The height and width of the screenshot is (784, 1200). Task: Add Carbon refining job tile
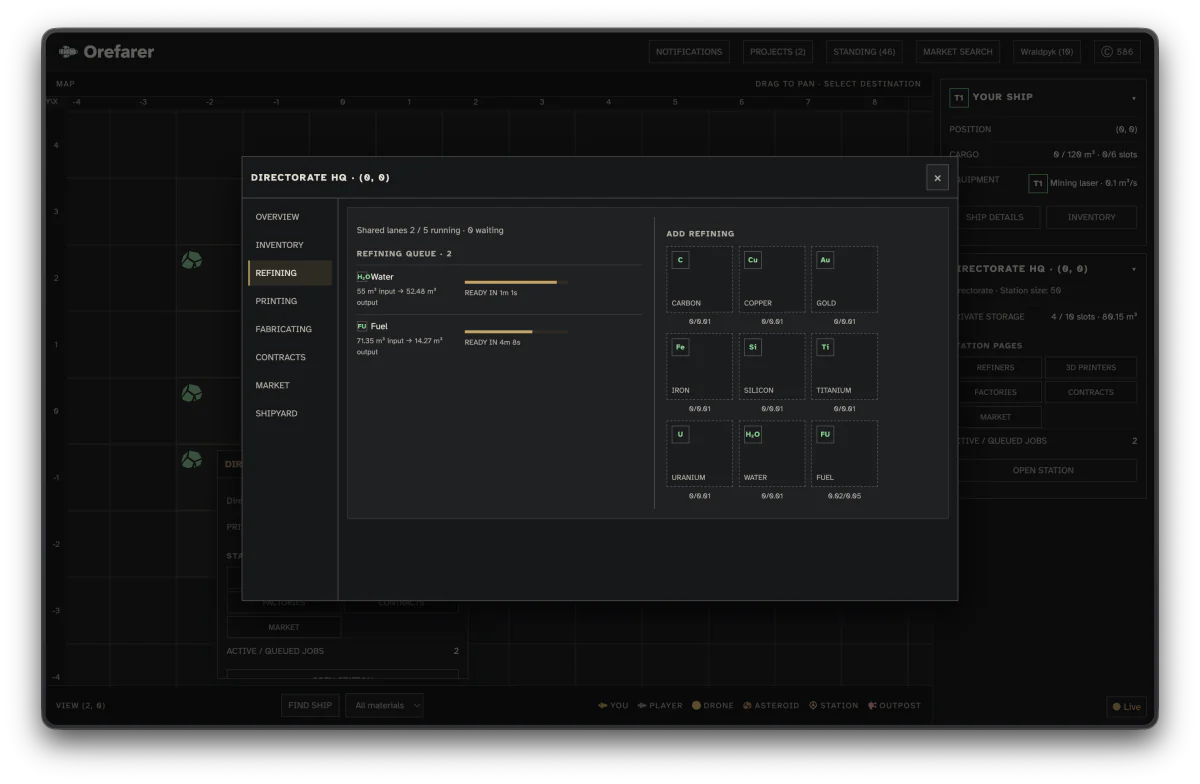click(699, 280)
